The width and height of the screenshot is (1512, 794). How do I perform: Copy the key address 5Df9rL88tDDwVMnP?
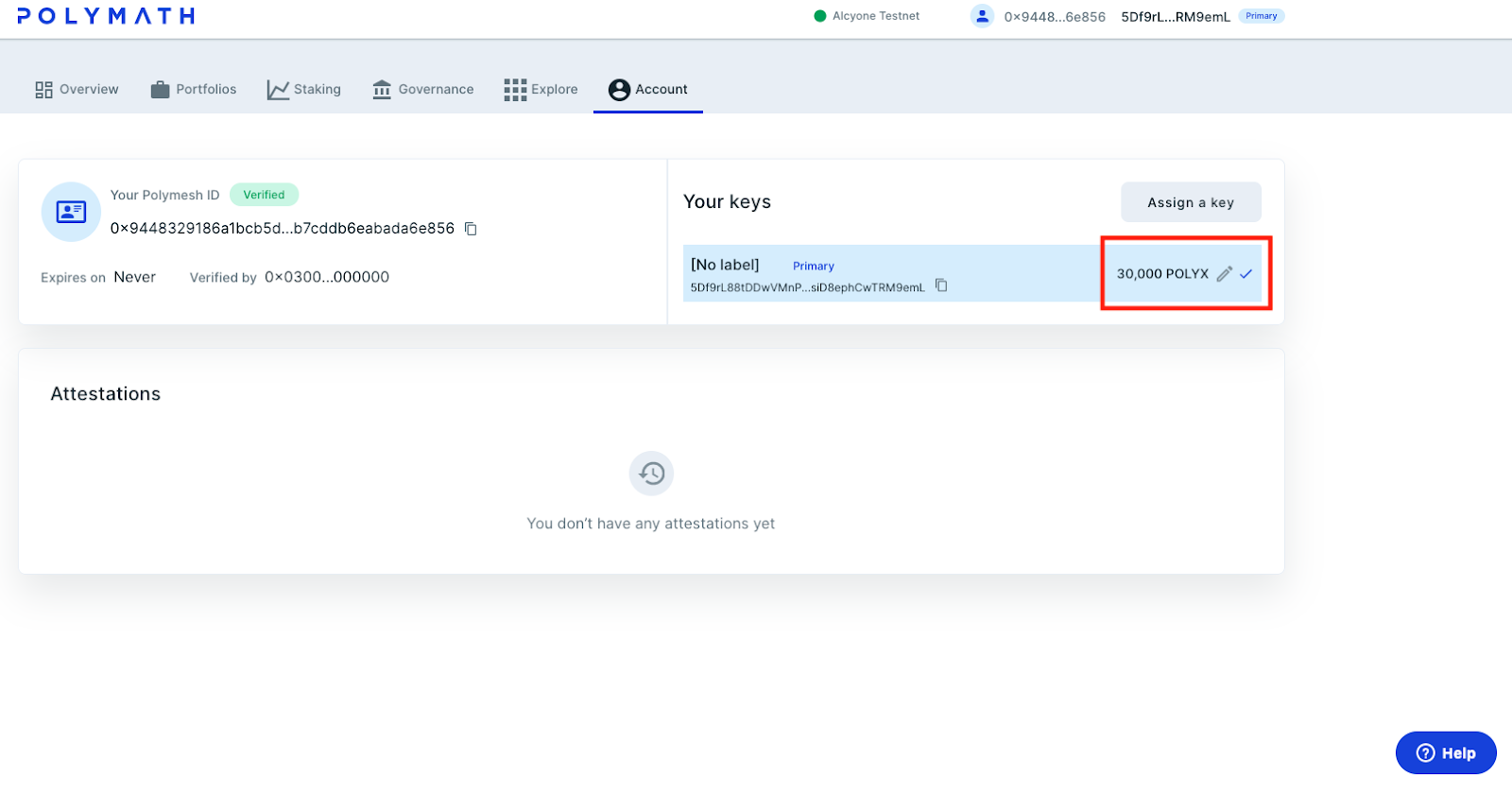(x=941, y=285)
